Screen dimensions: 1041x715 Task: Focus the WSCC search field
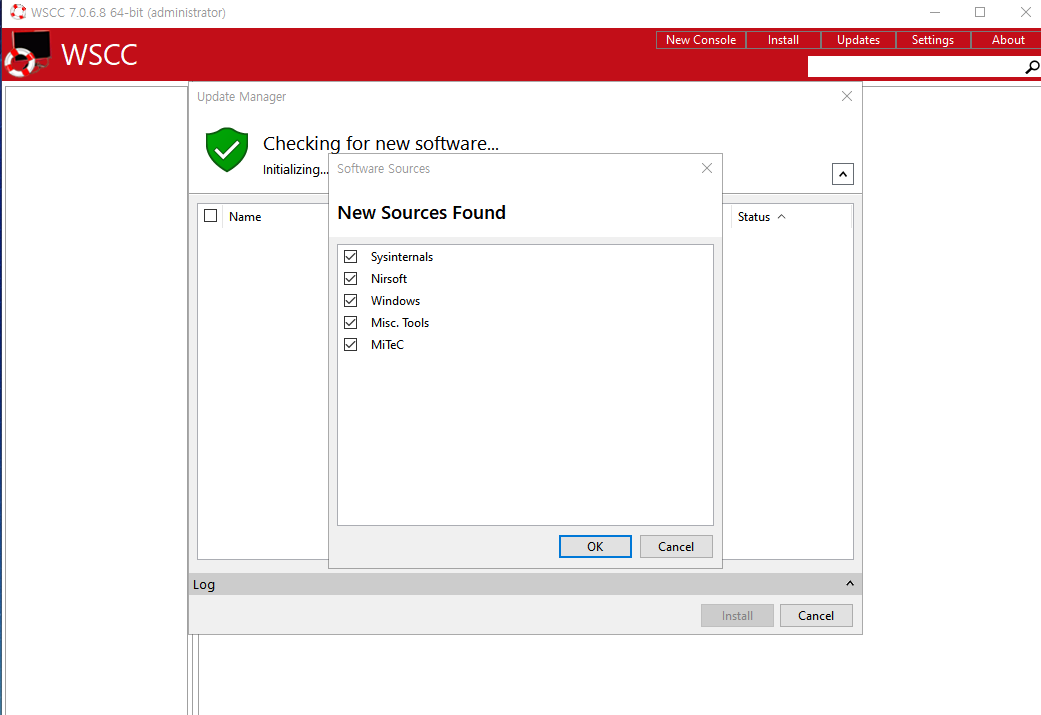915,66
